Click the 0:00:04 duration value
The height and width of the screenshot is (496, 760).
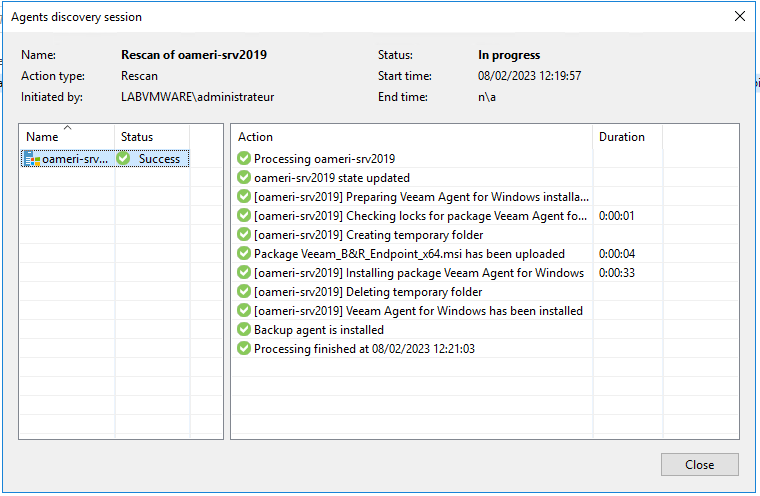617,254
